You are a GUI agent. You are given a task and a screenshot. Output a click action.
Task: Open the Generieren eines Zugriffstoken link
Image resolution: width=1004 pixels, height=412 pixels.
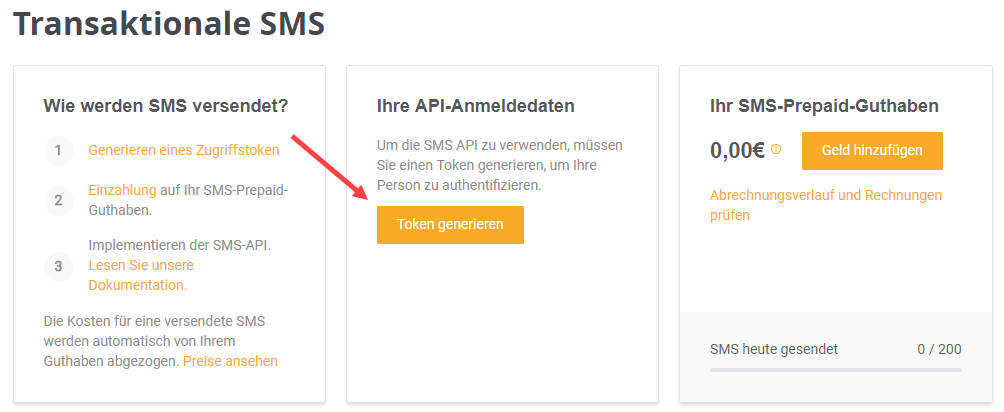click(x=184, y=151)
